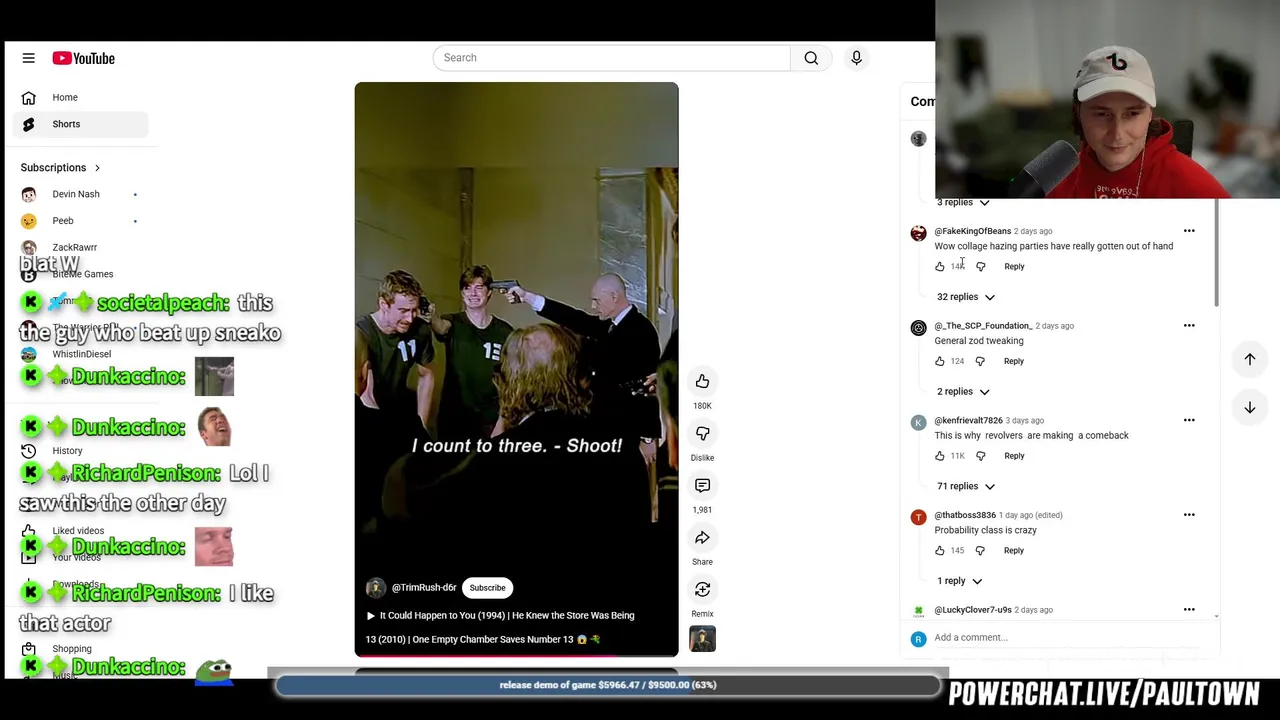Start voice search with microphone icon

(856, 58)
